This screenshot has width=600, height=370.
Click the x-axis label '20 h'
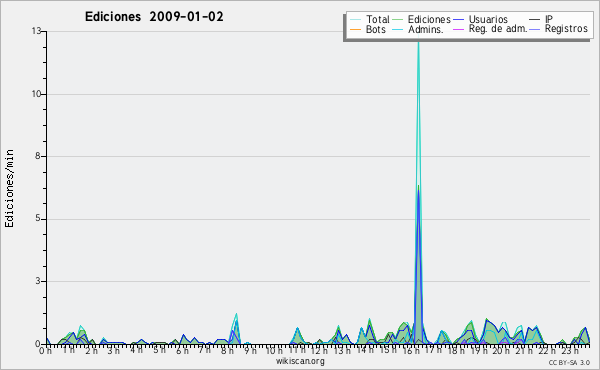click(x=500, y=351)
